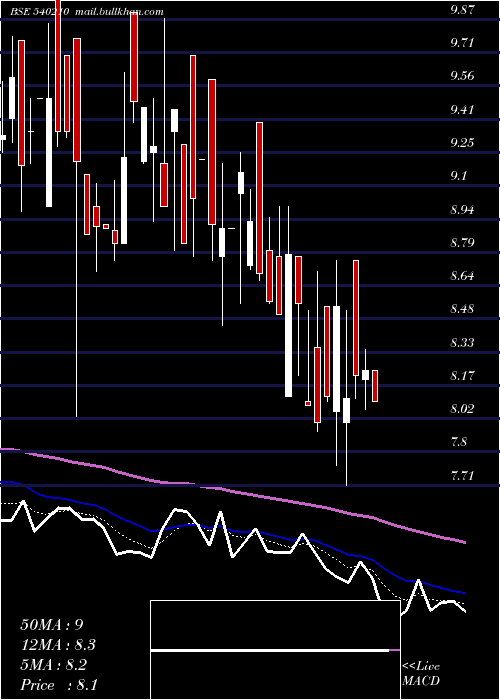The image size is (500, 700).
Task: Click the 8.94 price axis label
Action: point(462,209)
